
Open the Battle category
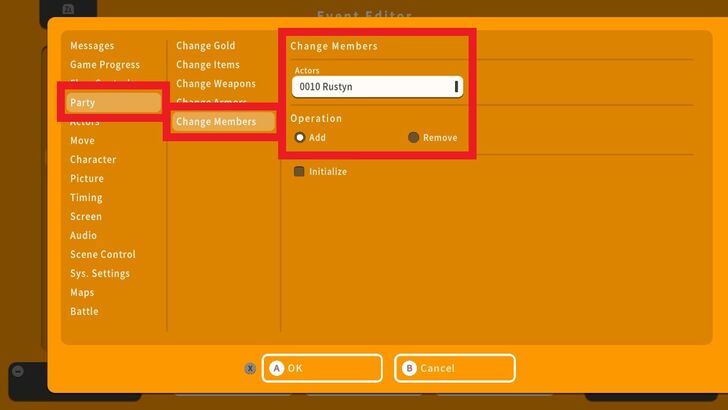[84, 312]
